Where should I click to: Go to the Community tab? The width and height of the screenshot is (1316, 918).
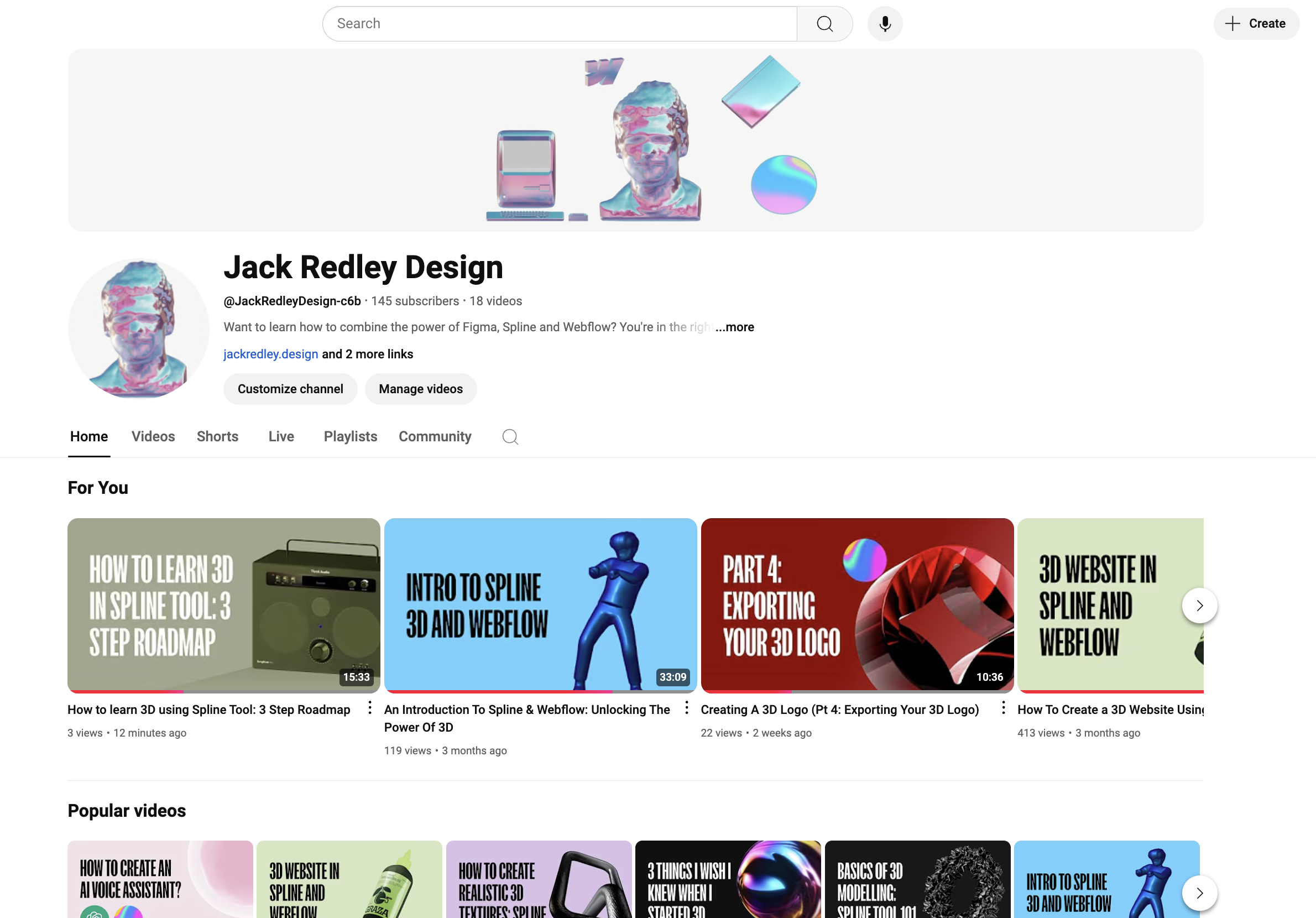click(435, 436)
